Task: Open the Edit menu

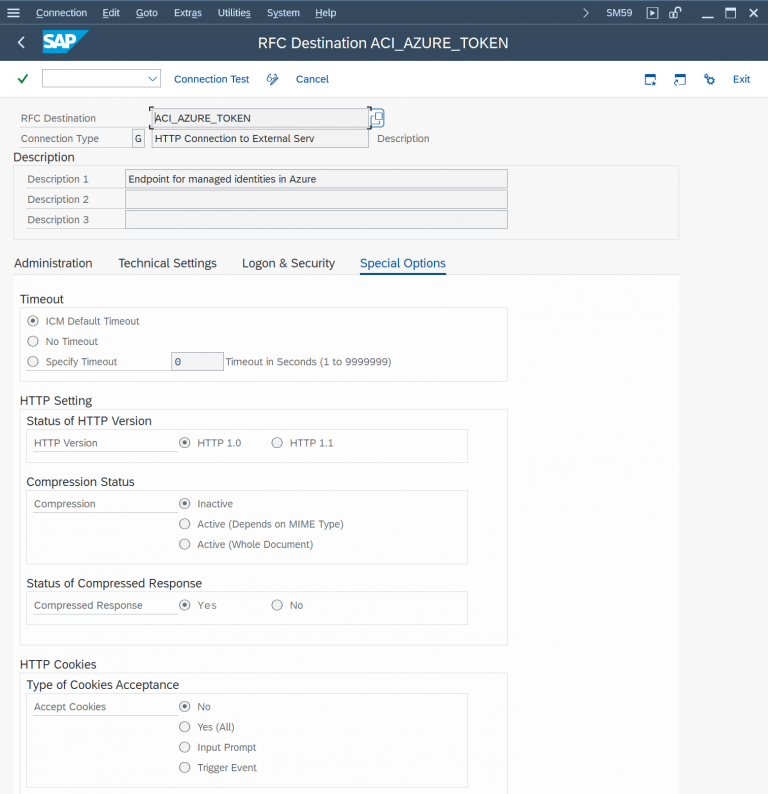Action: [x=111, y=13]
